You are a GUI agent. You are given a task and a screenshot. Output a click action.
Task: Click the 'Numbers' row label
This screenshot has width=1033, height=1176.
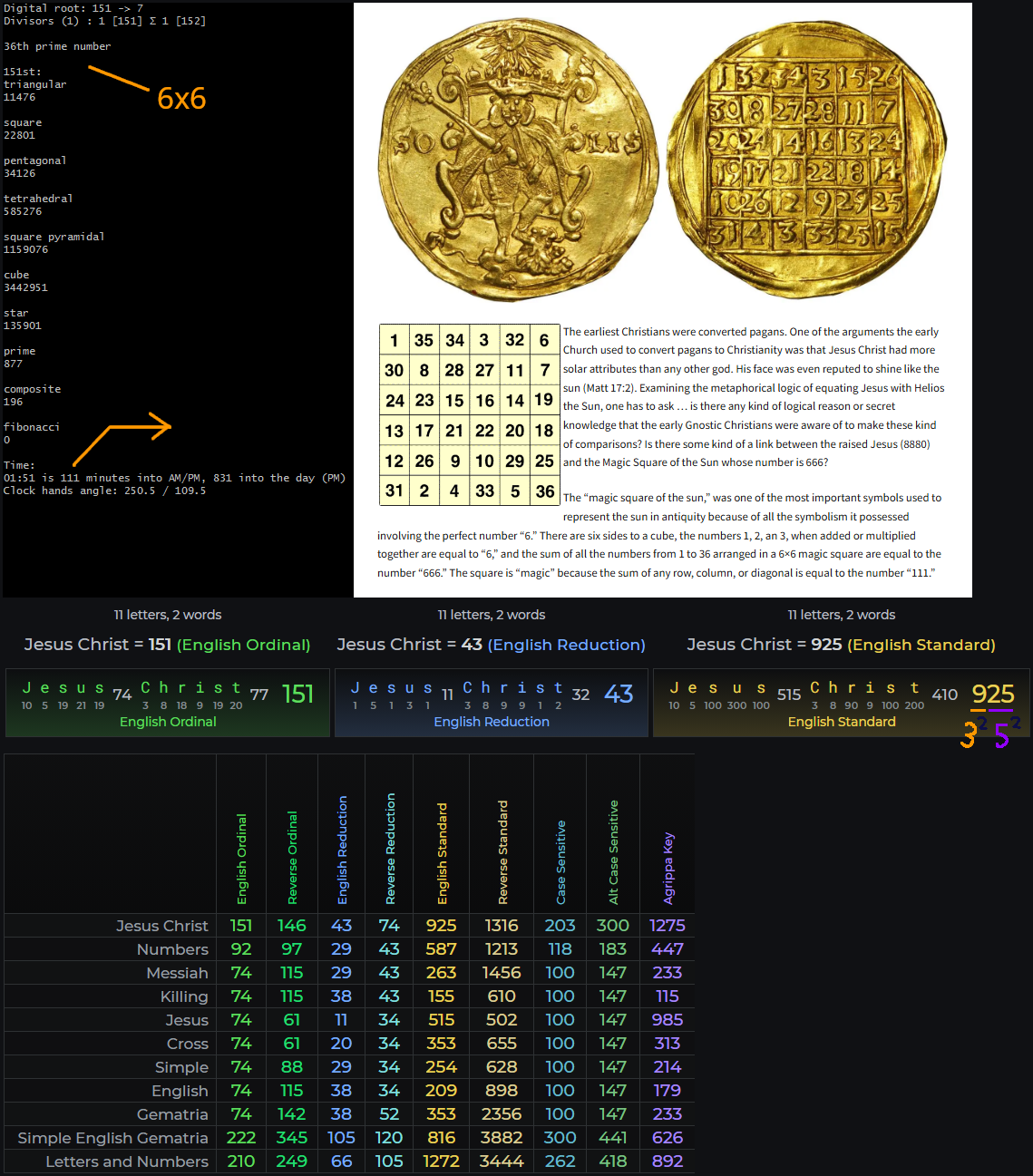point(172,949)
